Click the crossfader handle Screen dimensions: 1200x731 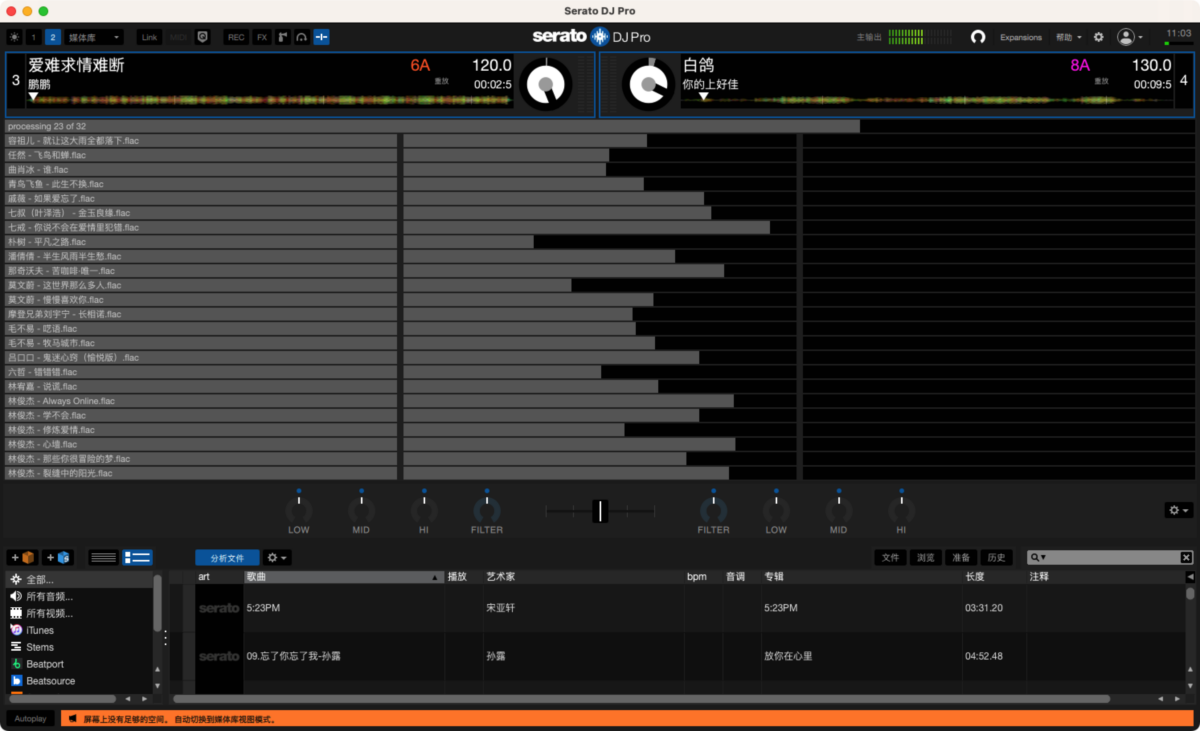click(600, 511)
